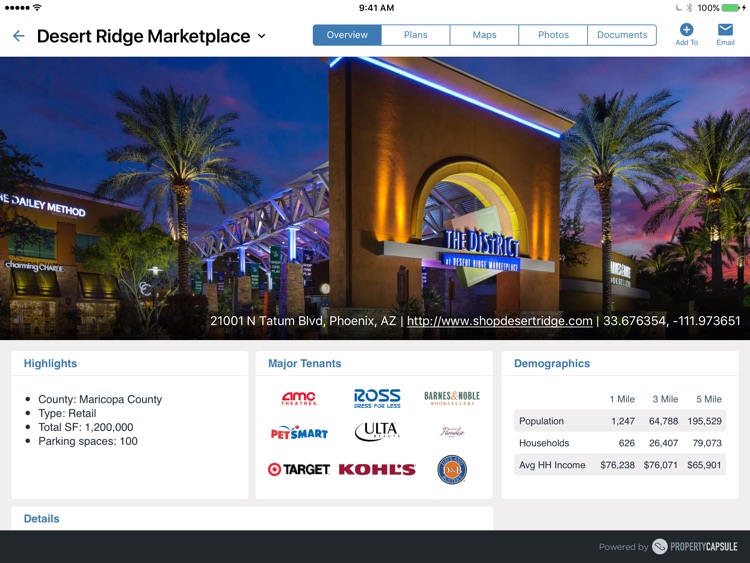Tap the Major Tenants section heading
750x563 pixels.
point(305,364)
